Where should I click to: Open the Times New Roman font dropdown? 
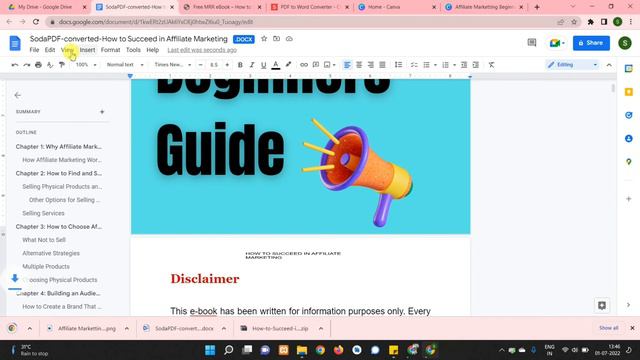pyautogui.click(x=173, y=65)
